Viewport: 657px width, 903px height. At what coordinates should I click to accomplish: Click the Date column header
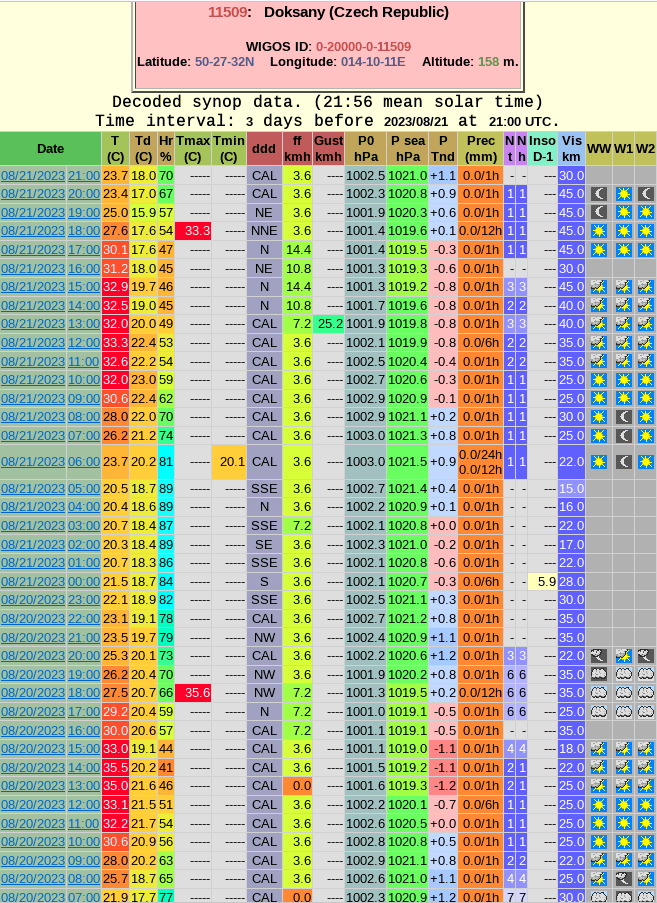[50, 149]
